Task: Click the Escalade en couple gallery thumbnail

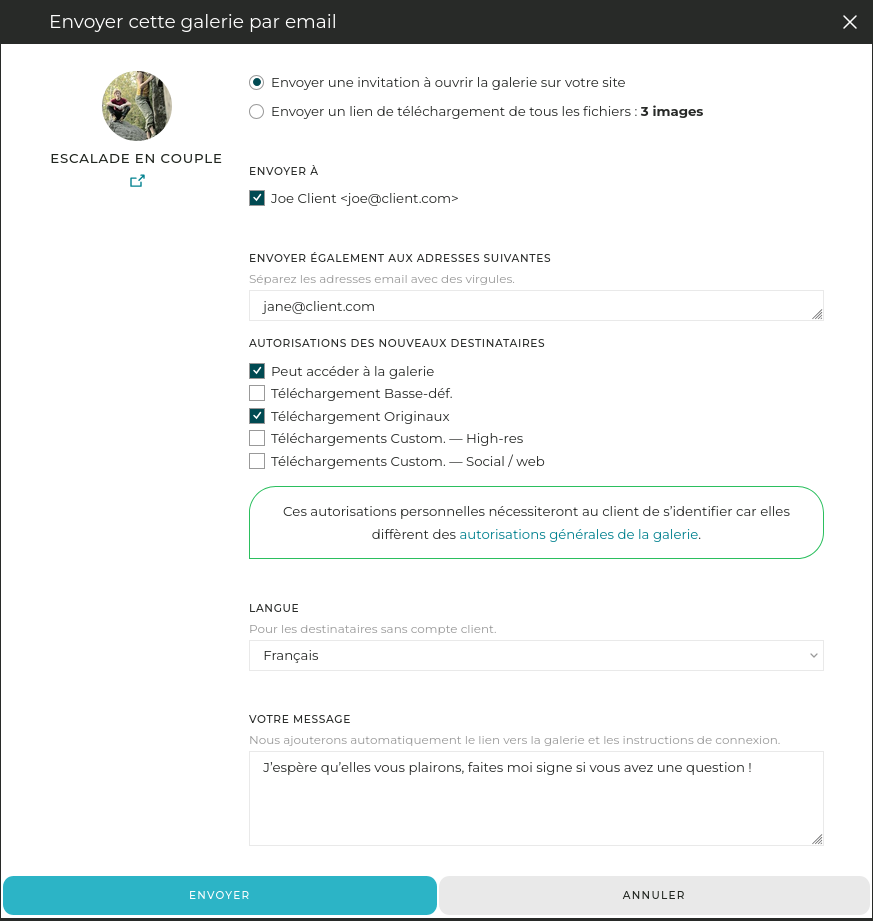Action: click(x=137, y=106)
